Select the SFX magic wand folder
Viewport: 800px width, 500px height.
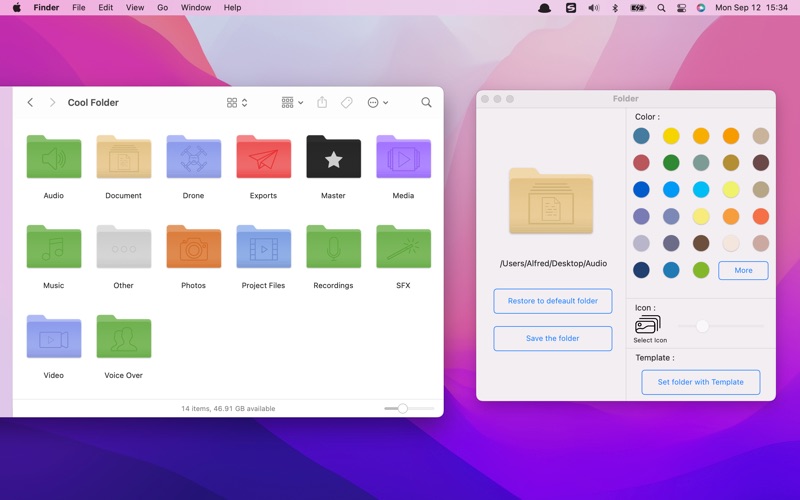tap(403, 246)
